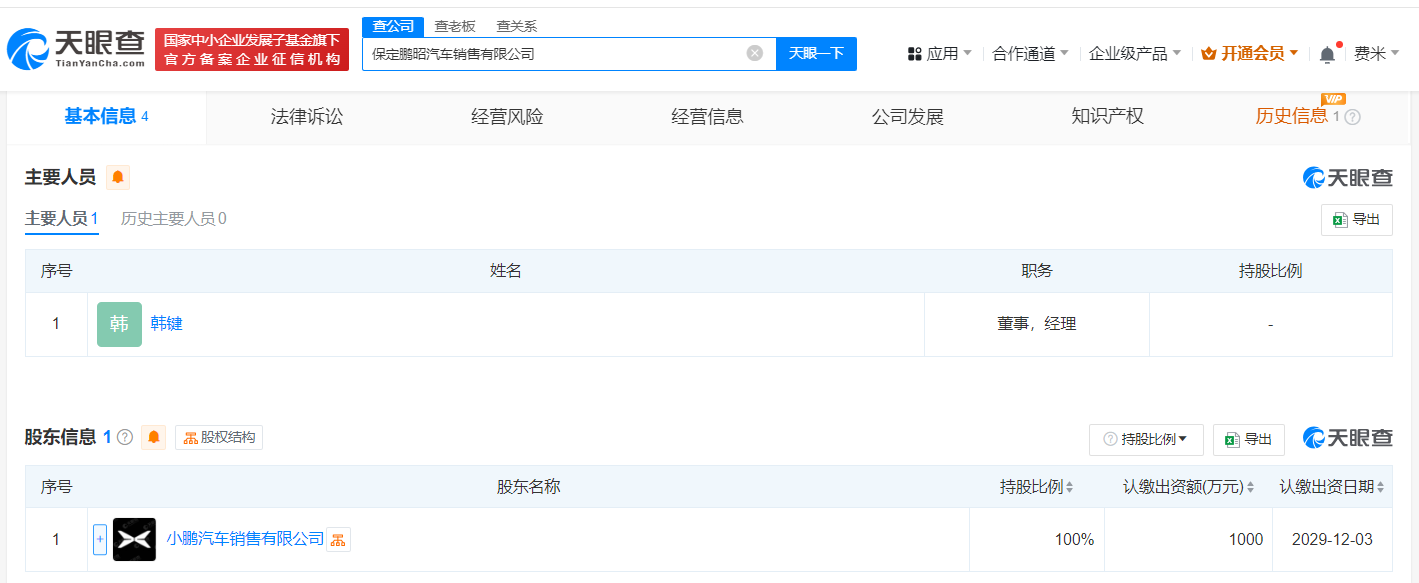Image resolution: width=1419 pixels, height=583 pixels.
Task: Click the 职务 column header
Action: [1037, 271]
